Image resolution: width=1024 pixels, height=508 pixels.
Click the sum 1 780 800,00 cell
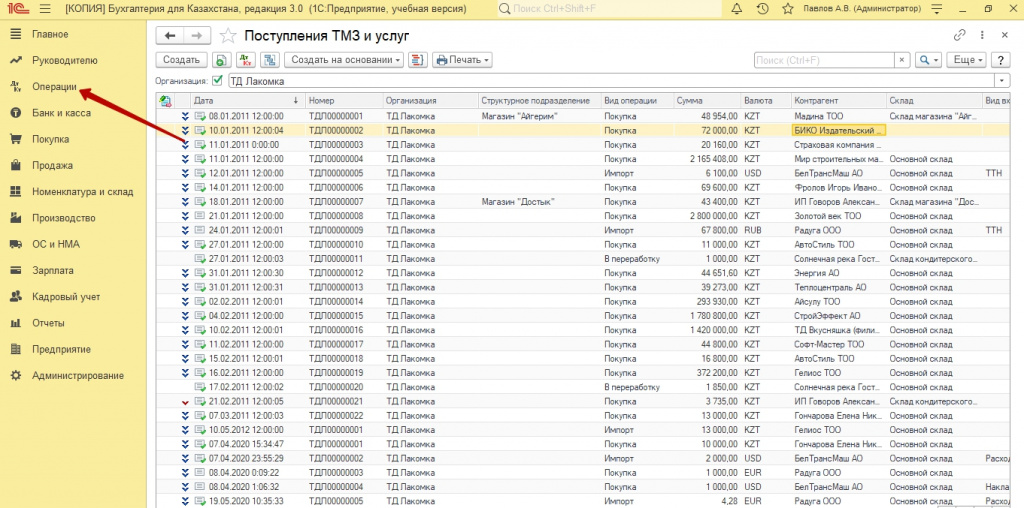(707, 316)
